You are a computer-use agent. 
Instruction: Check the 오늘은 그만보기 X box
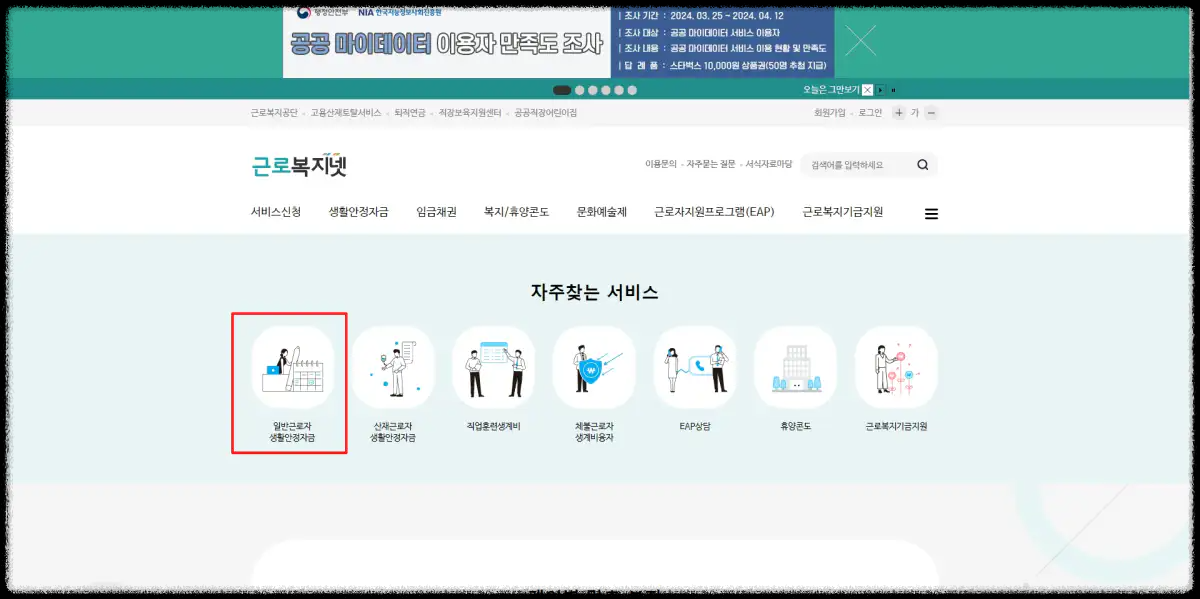(x=868, y=90)
